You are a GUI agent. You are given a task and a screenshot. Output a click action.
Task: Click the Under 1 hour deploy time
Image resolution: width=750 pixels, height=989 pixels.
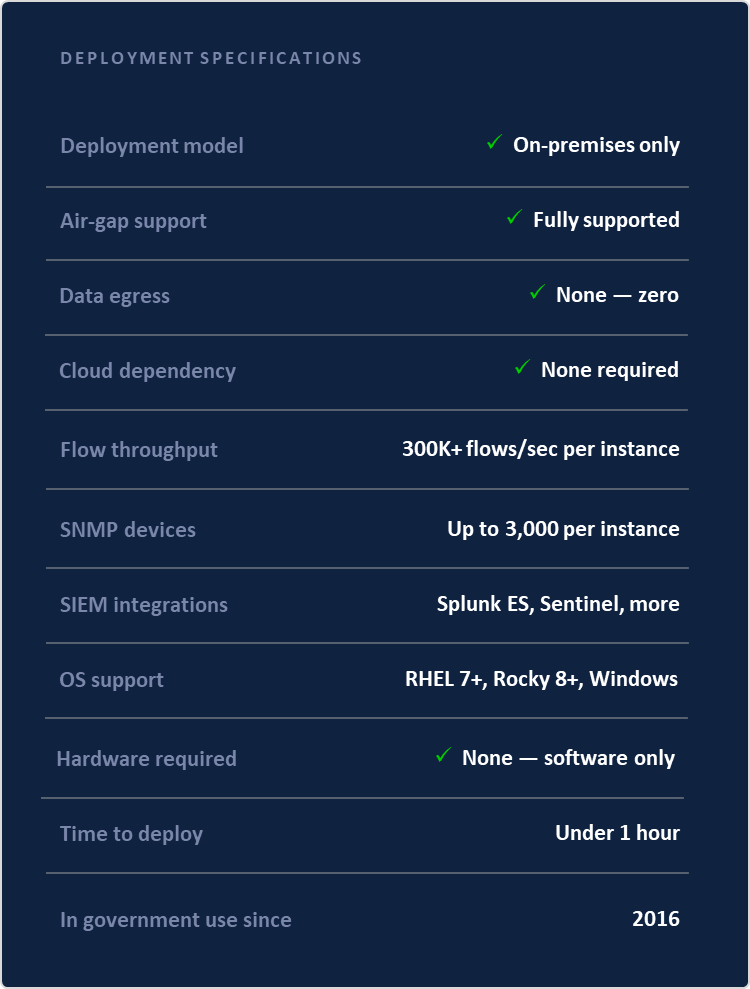tap(617, 833)
